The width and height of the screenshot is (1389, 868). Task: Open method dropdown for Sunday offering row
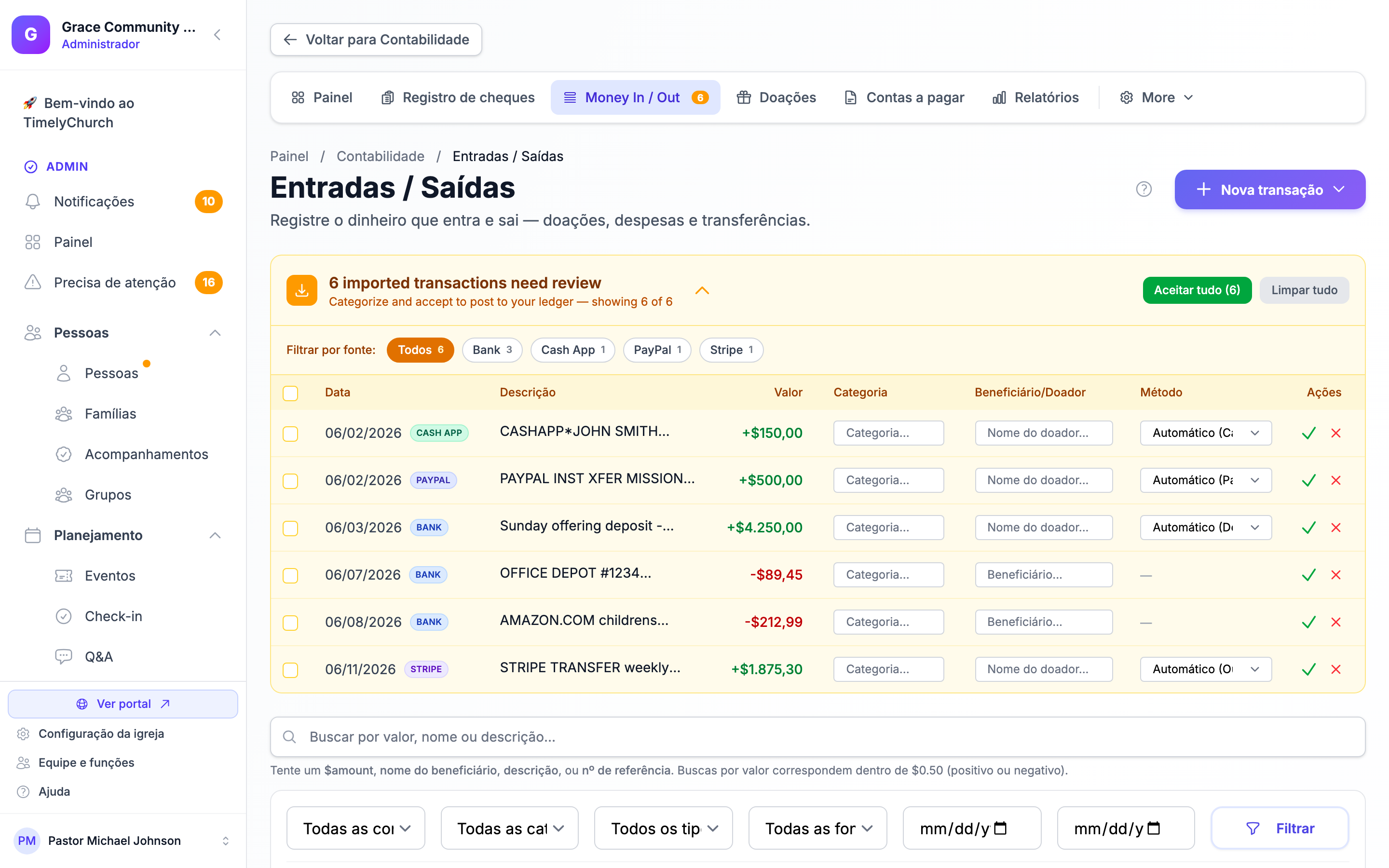pos(1205,527)
